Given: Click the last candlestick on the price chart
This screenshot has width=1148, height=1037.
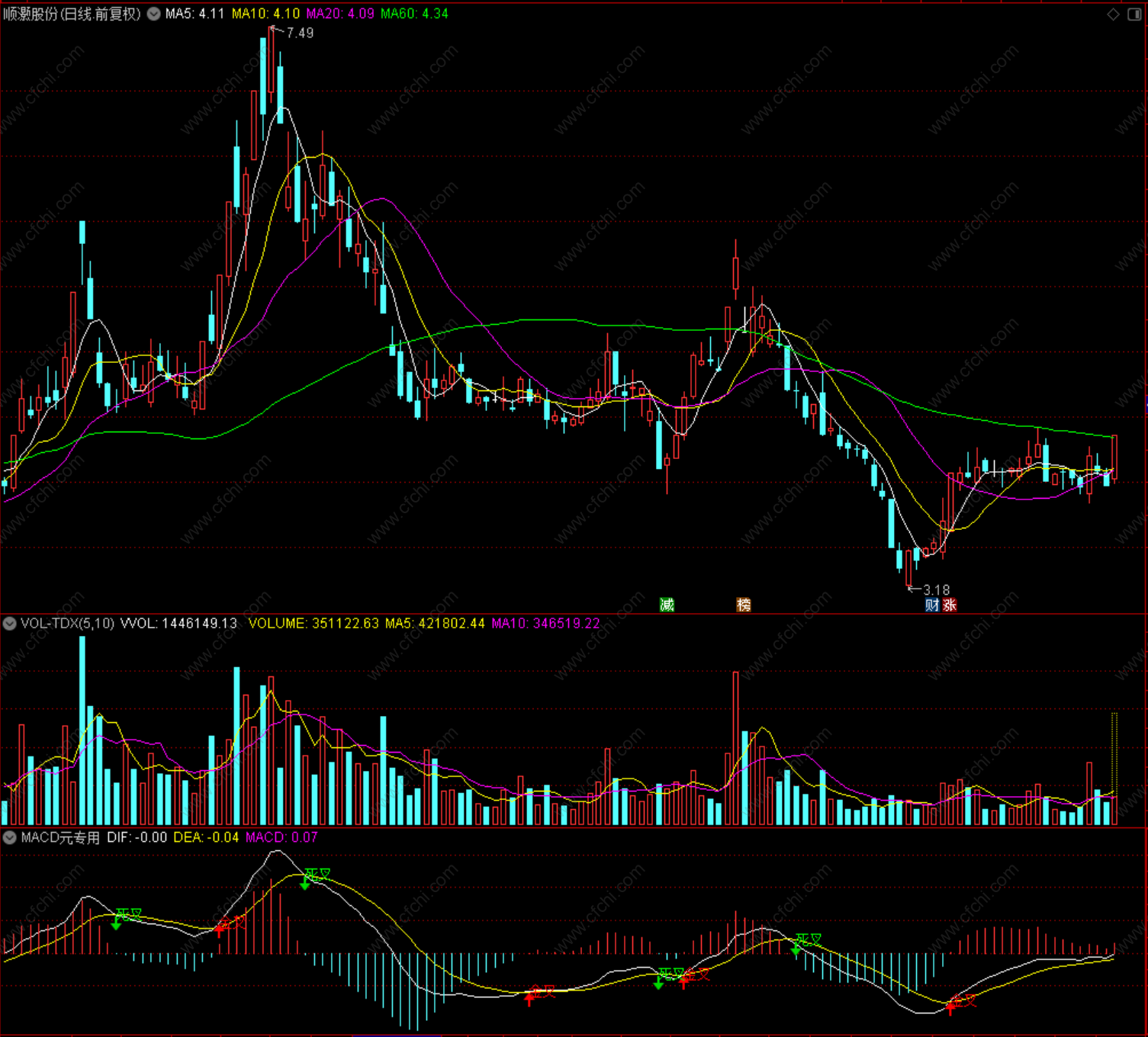Looking at the screenshot, I should click(1114, 457).
